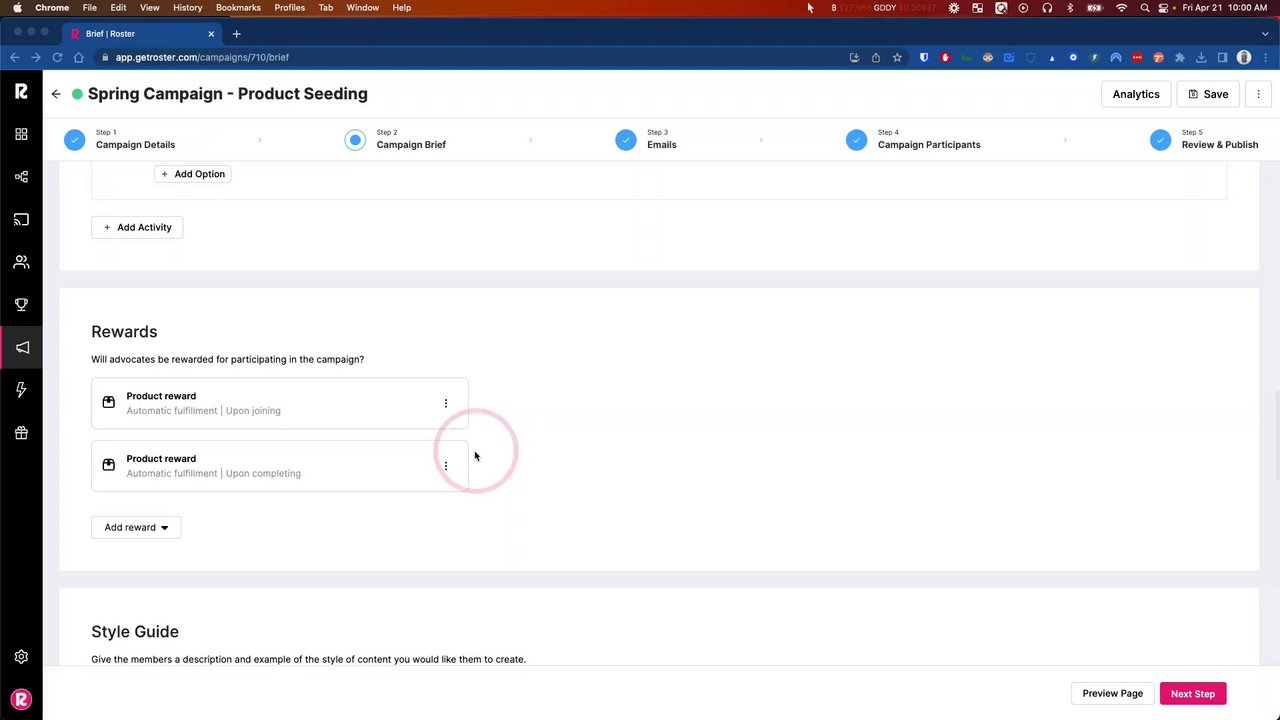Click the pink Next Step button
This screenshot has height=720, width=1280.
pyautogui.click(x=1193, y=693)
